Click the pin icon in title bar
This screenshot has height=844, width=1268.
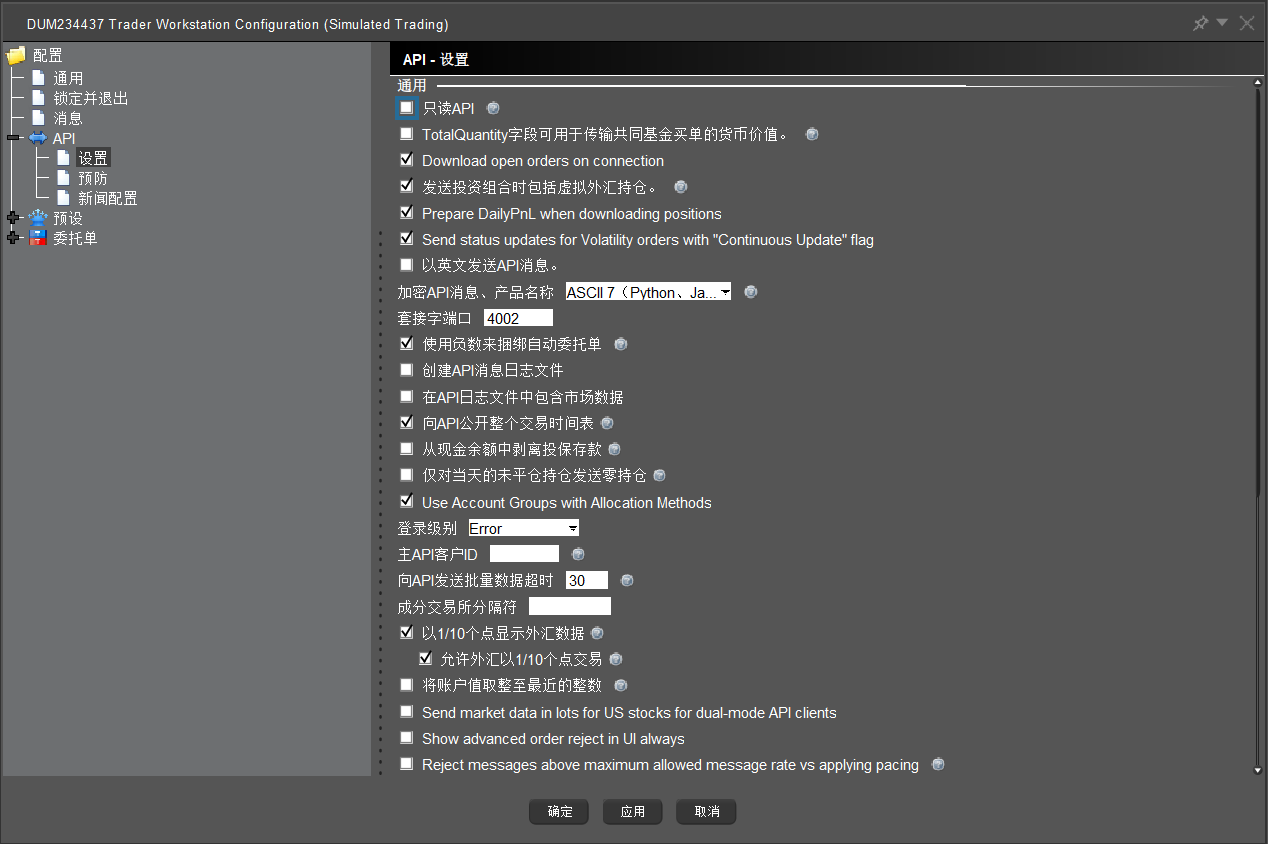pos(1200,24)
